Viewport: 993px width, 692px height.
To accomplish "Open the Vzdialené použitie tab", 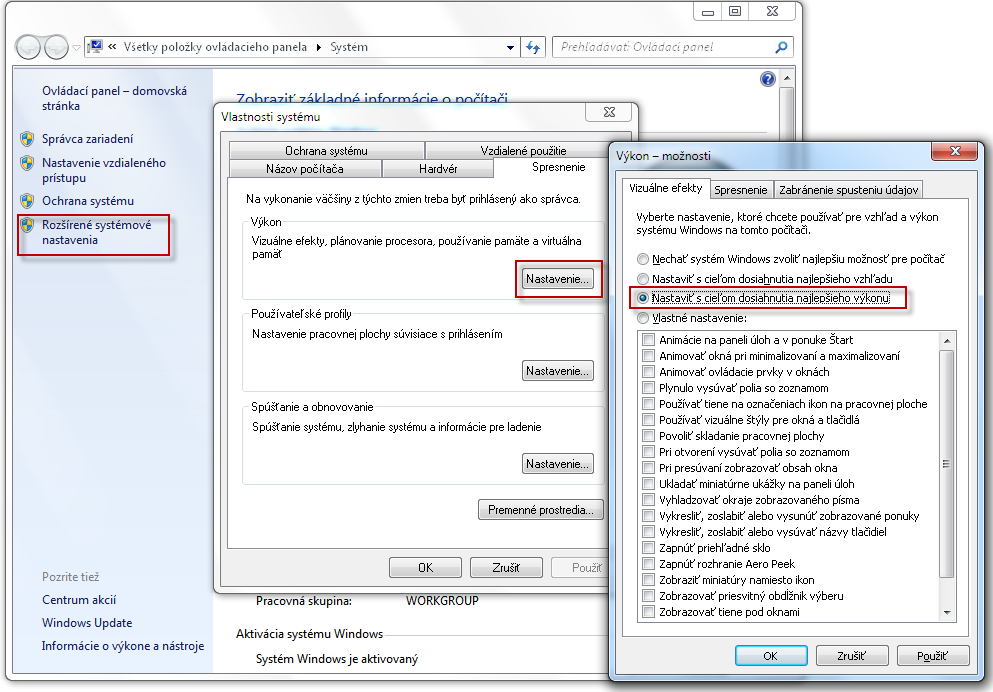I will pyautogui.click(x=523, y=151).
